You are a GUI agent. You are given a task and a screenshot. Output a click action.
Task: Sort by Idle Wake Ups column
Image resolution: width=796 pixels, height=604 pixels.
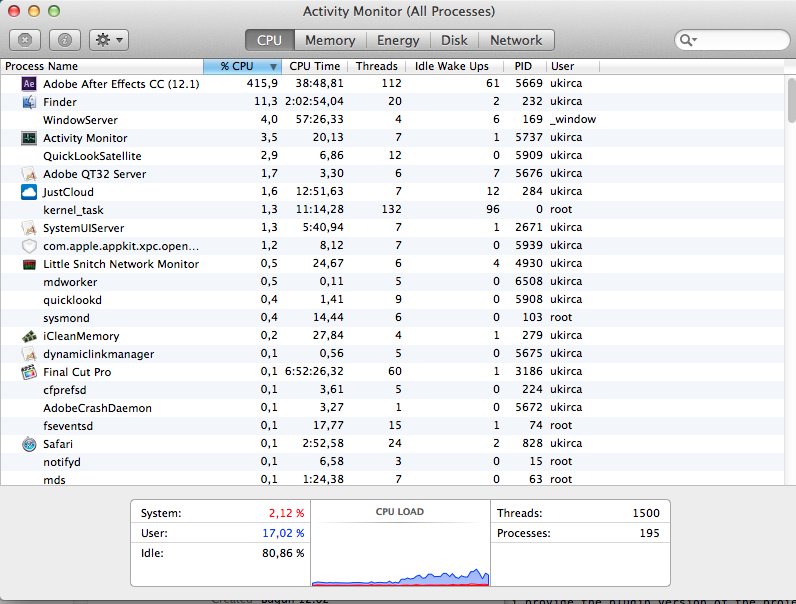tap(452, 66)
